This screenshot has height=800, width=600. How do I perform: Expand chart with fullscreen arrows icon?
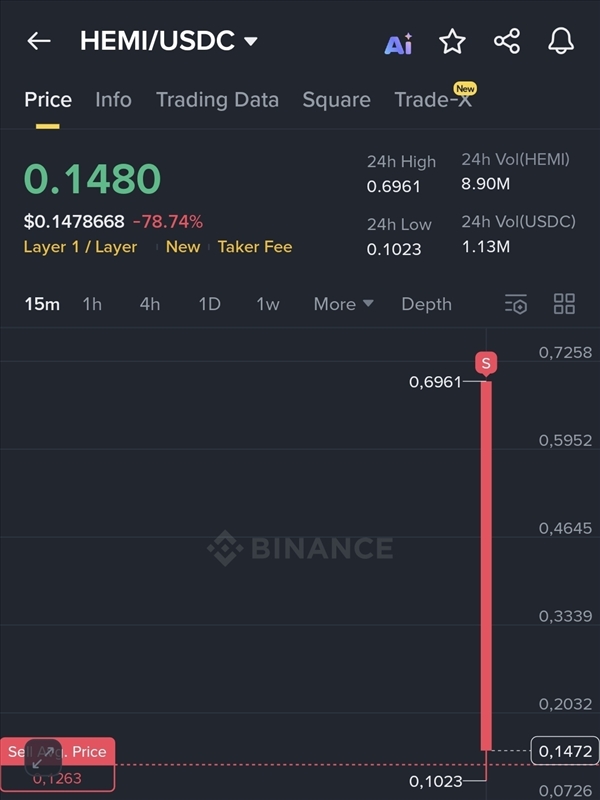(42, 757)
